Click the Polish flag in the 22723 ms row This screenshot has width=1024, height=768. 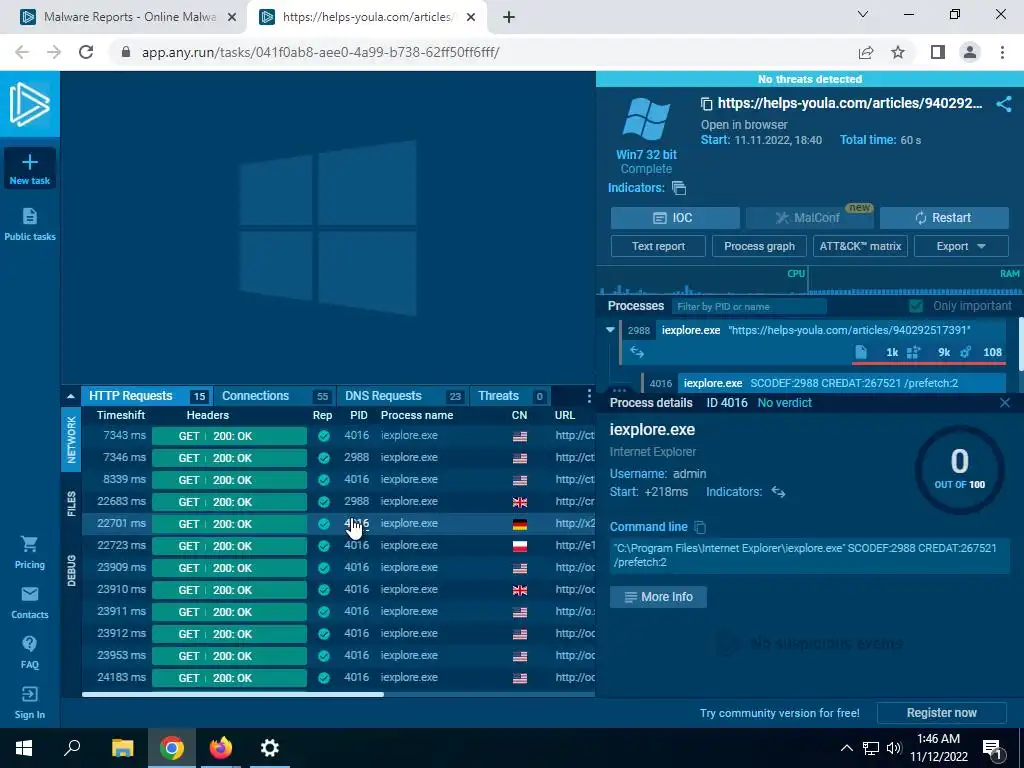520,546
